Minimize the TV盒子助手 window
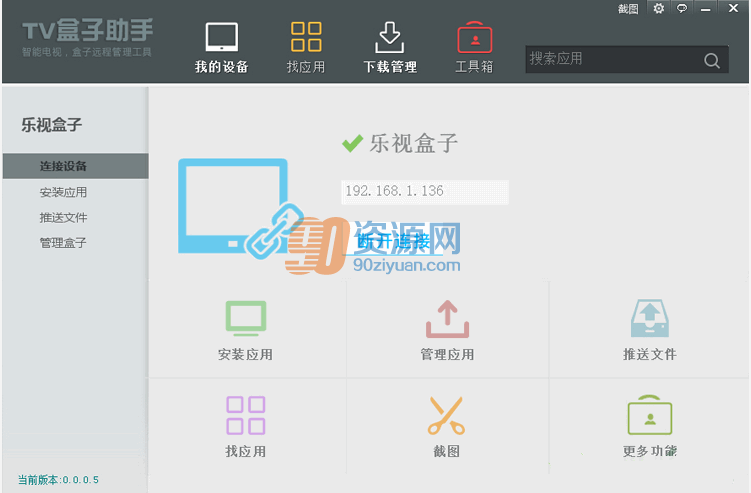The image size is (751, 493). click(x=705, y=9)
